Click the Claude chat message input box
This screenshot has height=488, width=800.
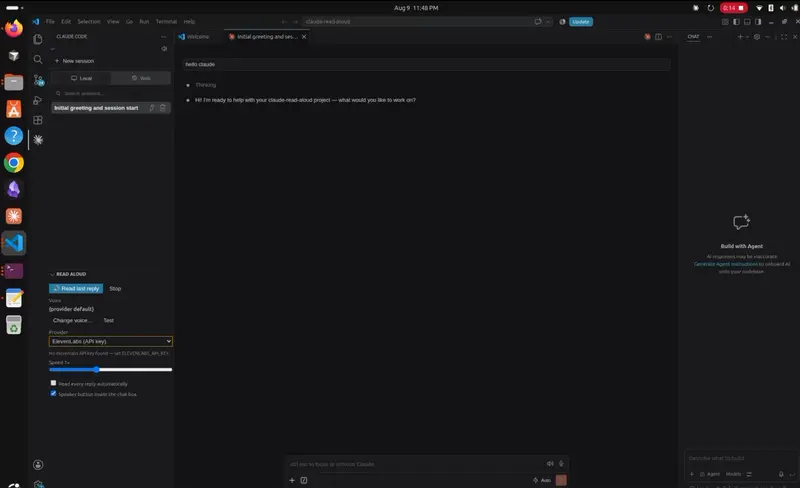[416, 464]
